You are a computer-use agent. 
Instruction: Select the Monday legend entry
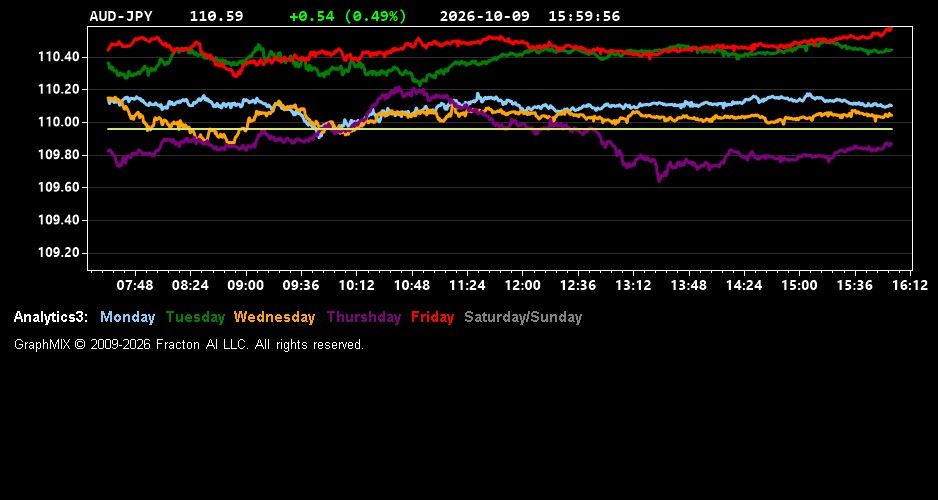pyautogui.click(x=127, y=318)
